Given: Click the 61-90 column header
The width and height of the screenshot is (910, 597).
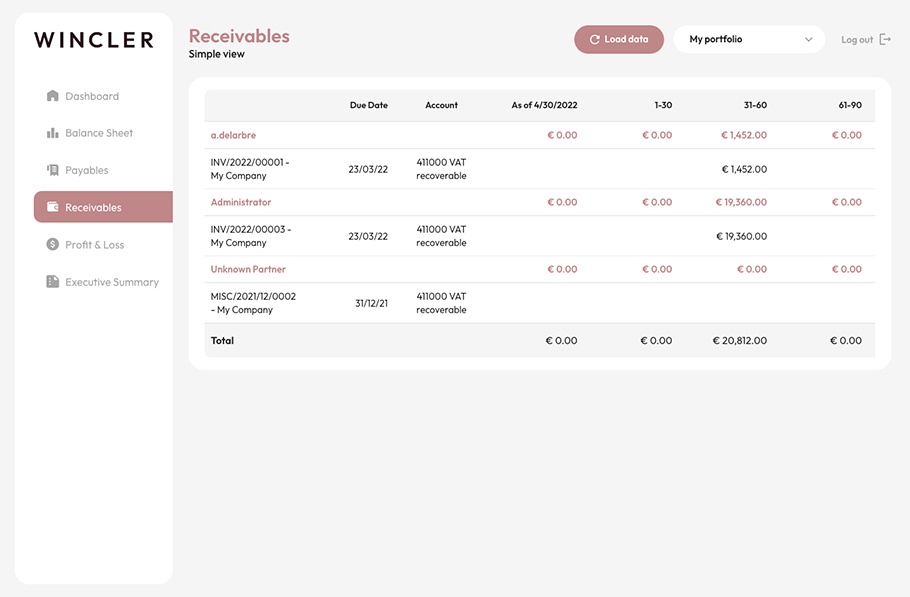Looking at the screenshot, I should coord(850,105).
